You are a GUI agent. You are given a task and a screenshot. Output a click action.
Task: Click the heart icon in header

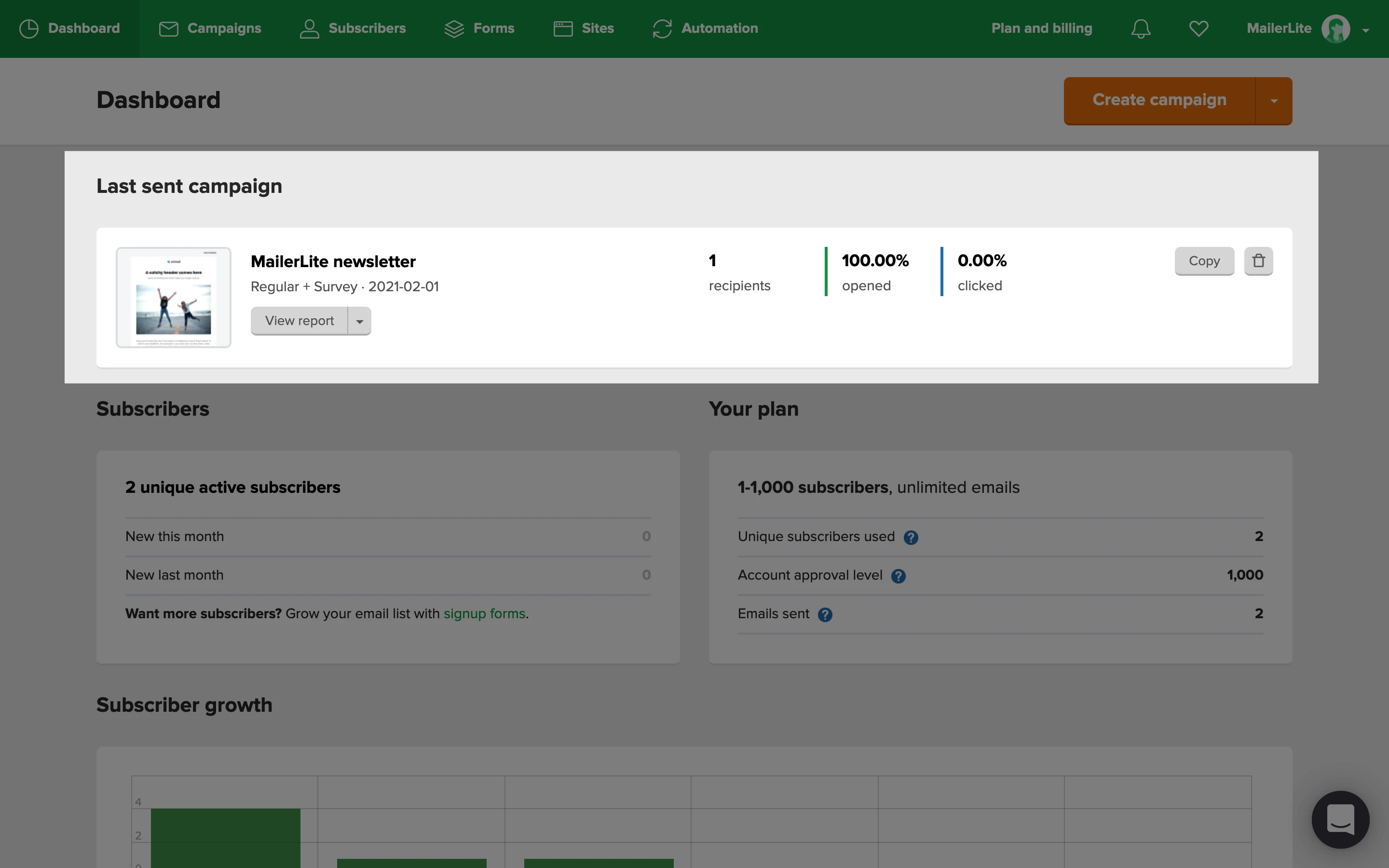pyautogui.click(x=1198, y=29)
